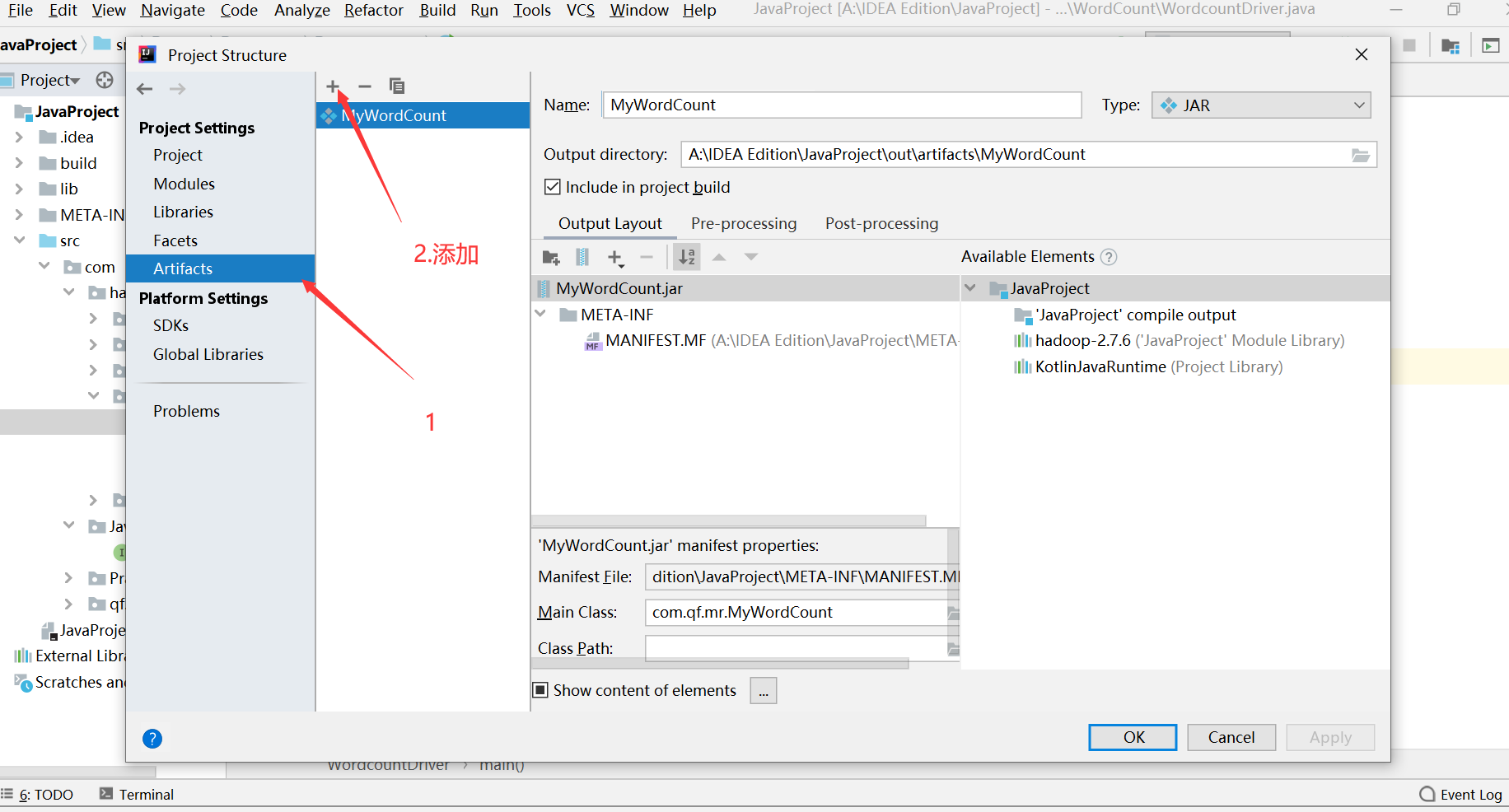Select SDKs under Platform Settings
Viewport: 1509px width, 812px height.
171,325
